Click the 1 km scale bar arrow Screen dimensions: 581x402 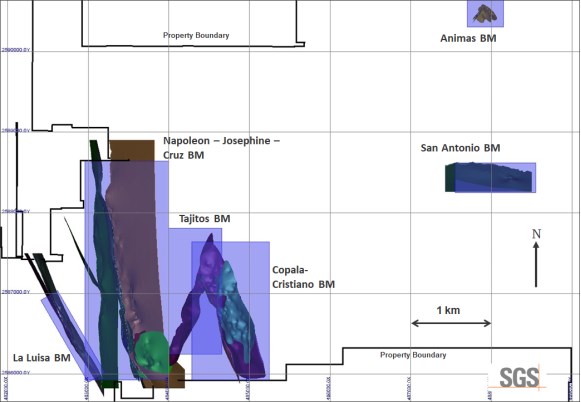coord(451,323)
